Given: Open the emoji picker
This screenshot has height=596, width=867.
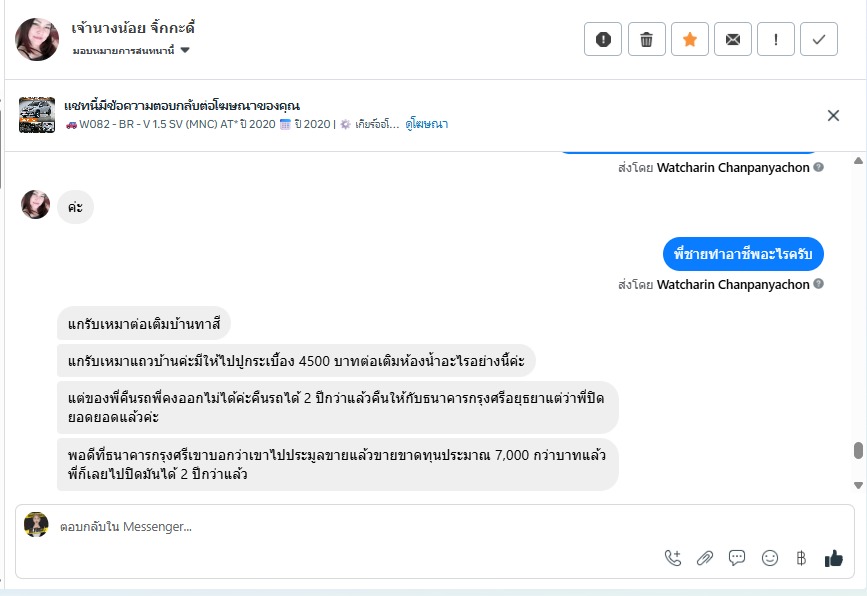Looking at the screenshot, I should (769, 558).
